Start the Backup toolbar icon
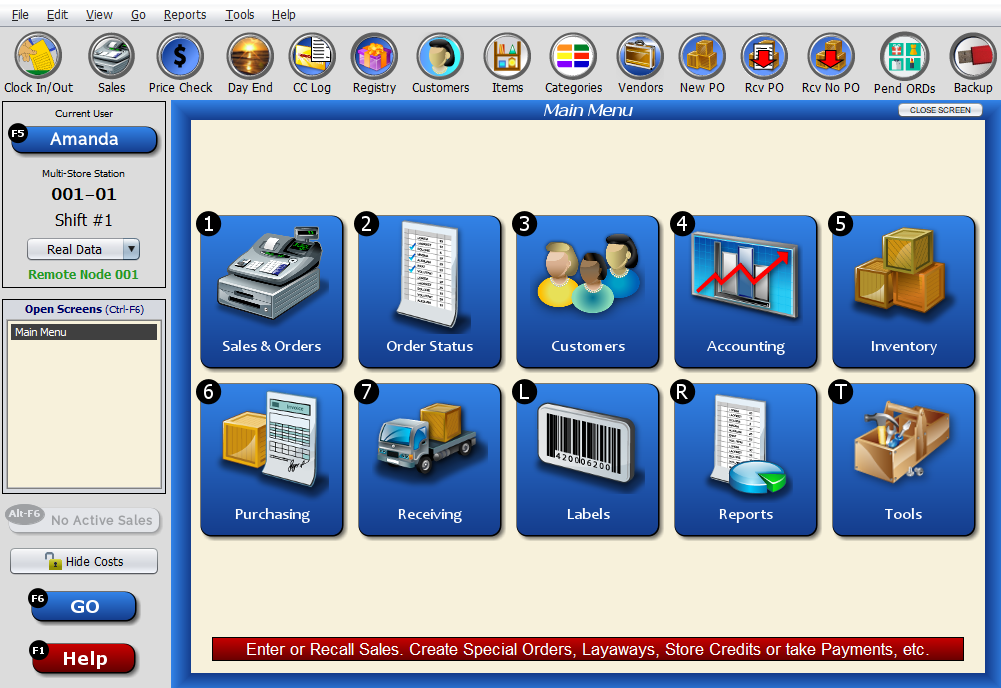The width and height of the screenshot is (1001, 688). [973, 56]
